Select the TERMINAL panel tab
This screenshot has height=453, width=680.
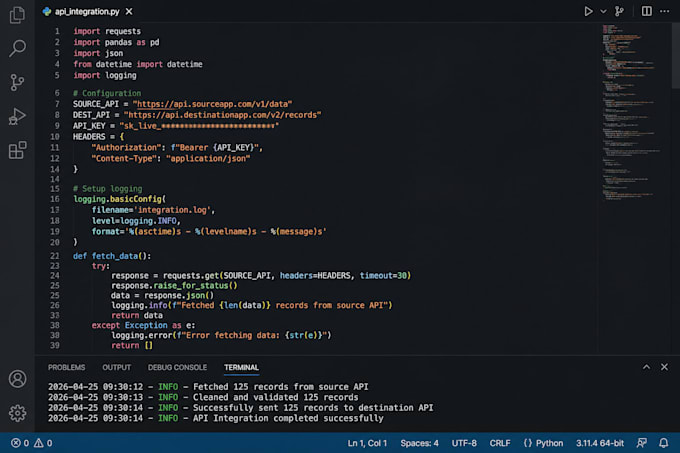click(x=241, y=367)
